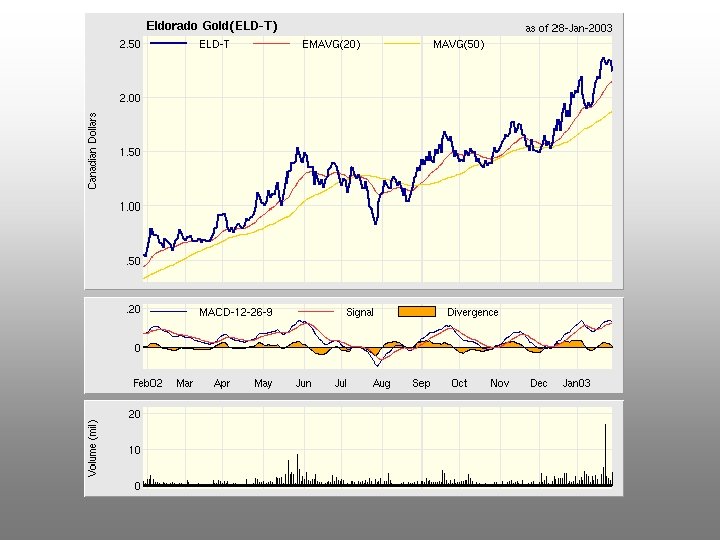
Task: Click the 2.50 price axis label
Action: click(x=130, y=45)
